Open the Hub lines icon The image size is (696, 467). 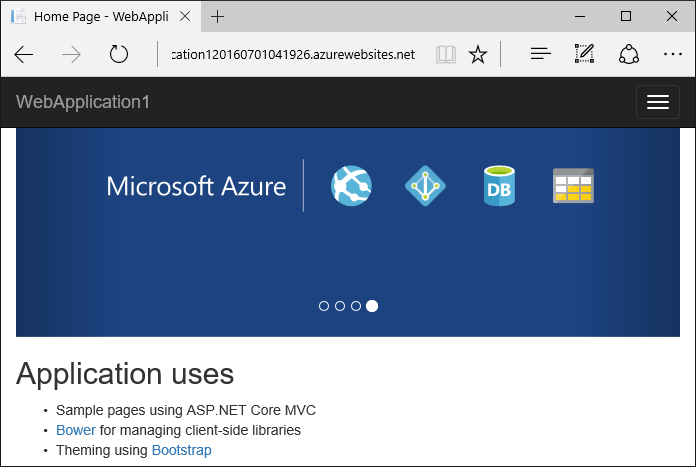[541, 54]
